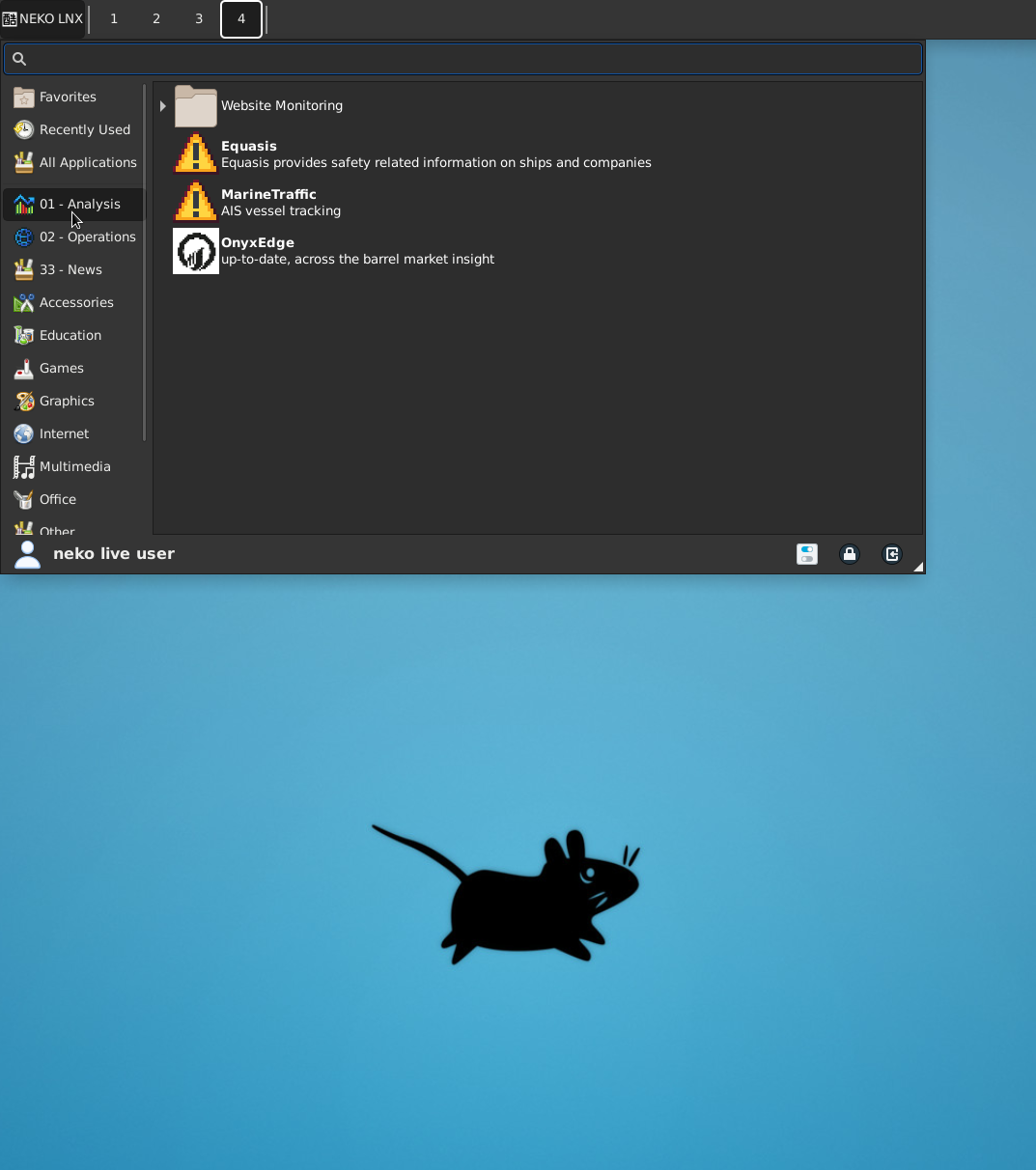Lock the screen with padlock icon
This screenshot has width=1036, height=1170.
point(850,554)
